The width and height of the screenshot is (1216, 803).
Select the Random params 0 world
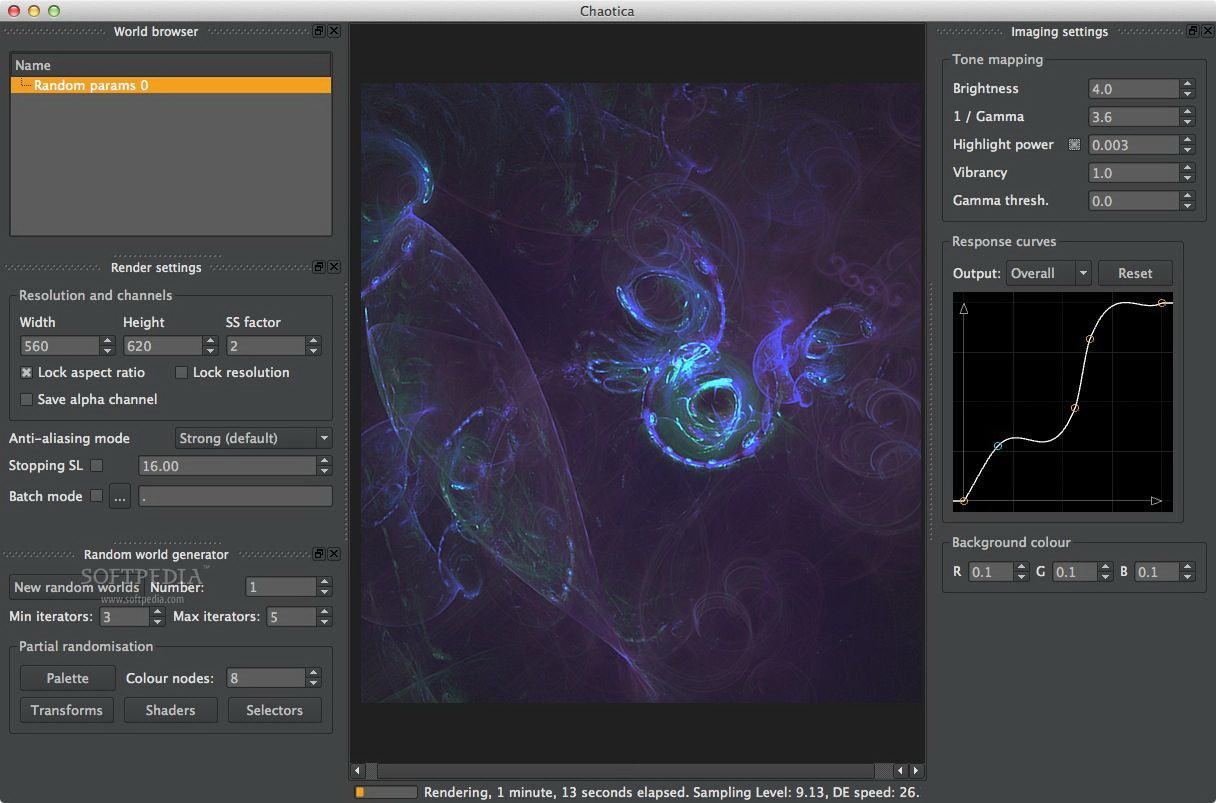click(171, 86)
